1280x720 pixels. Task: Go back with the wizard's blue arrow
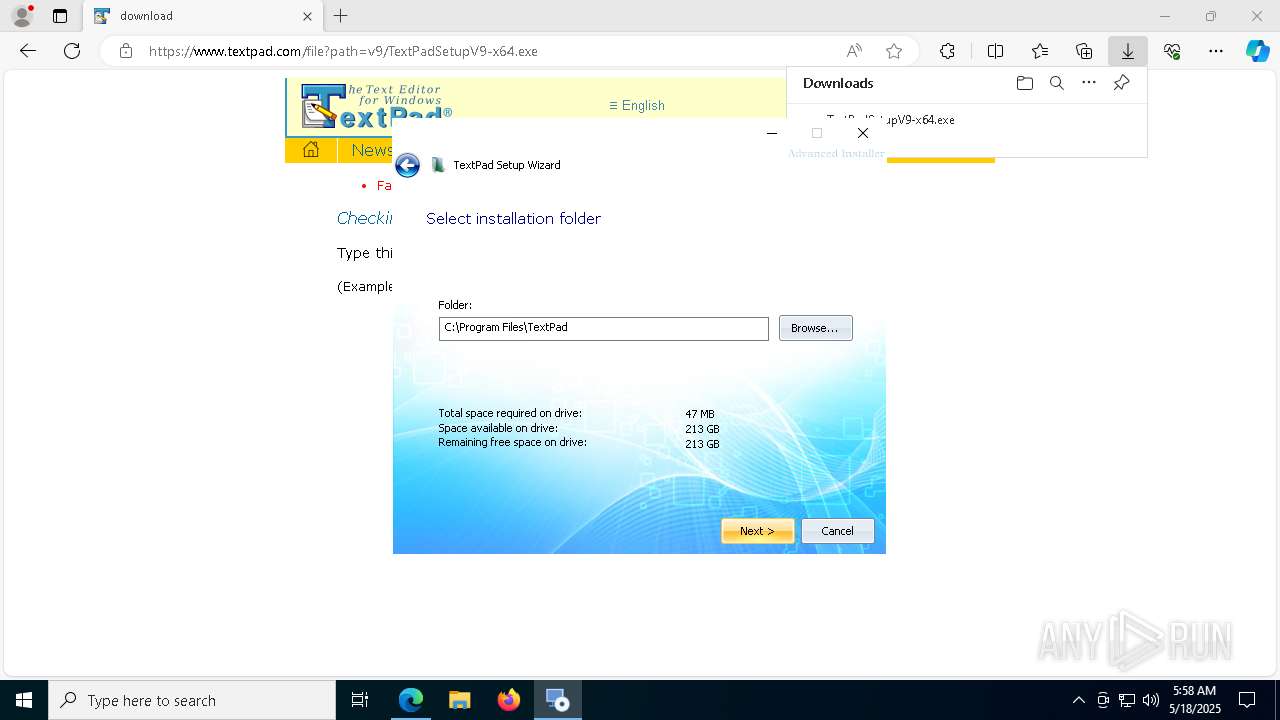pyautogui.click(x=407, y=165)
